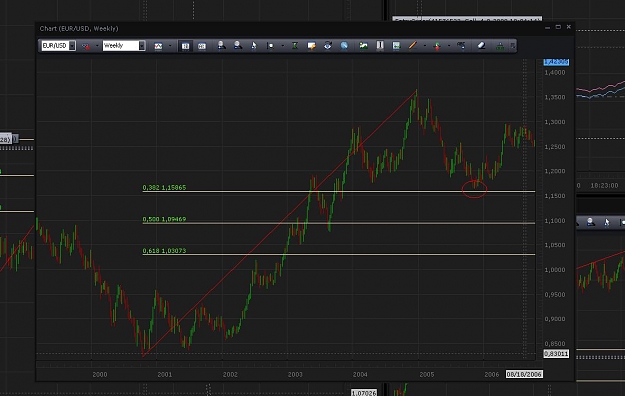Viewport: 625px width, 396px height.
Task: Minimize the EUR/USD chart window
Action: tap(547, 28)
